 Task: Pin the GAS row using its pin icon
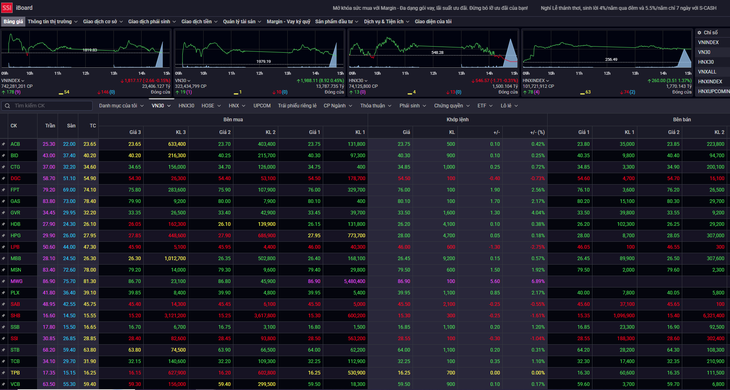pyautogui.click(x=4, y=202)
